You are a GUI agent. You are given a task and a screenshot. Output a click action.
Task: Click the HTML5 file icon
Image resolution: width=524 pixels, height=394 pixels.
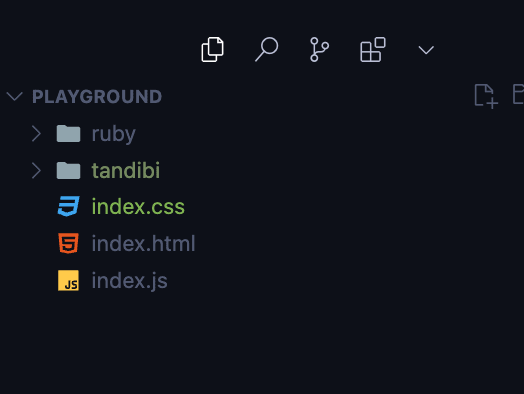pyautogui.click(x=69, y=243)
